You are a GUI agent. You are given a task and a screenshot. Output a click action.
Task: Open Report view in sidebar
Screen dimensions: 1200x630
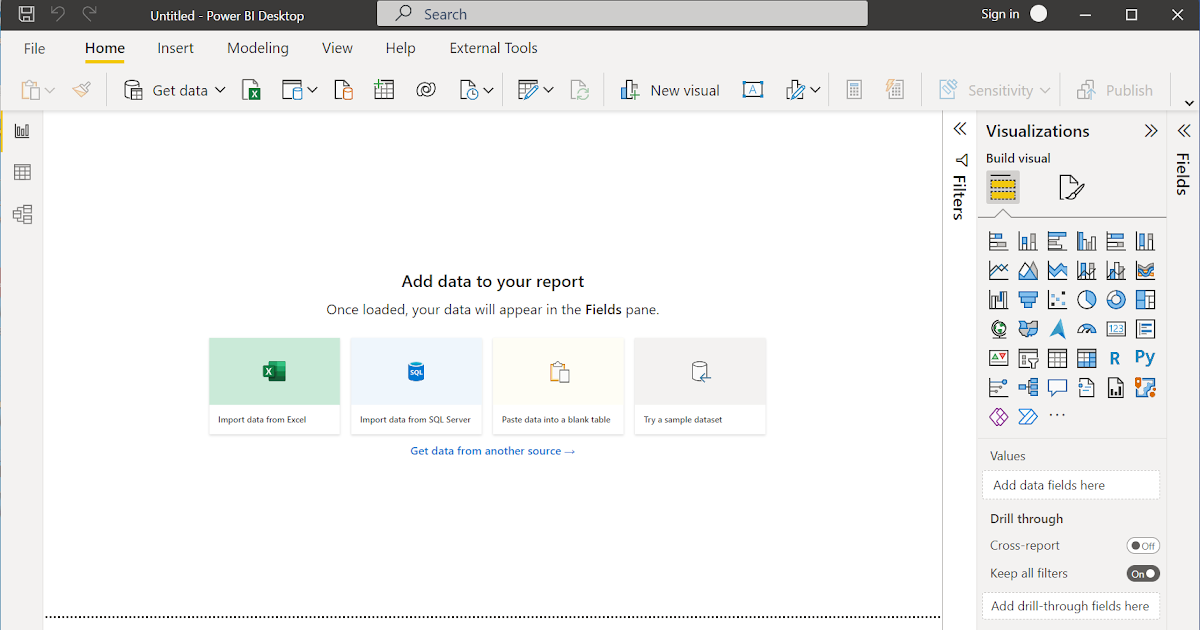pos(22,131)
